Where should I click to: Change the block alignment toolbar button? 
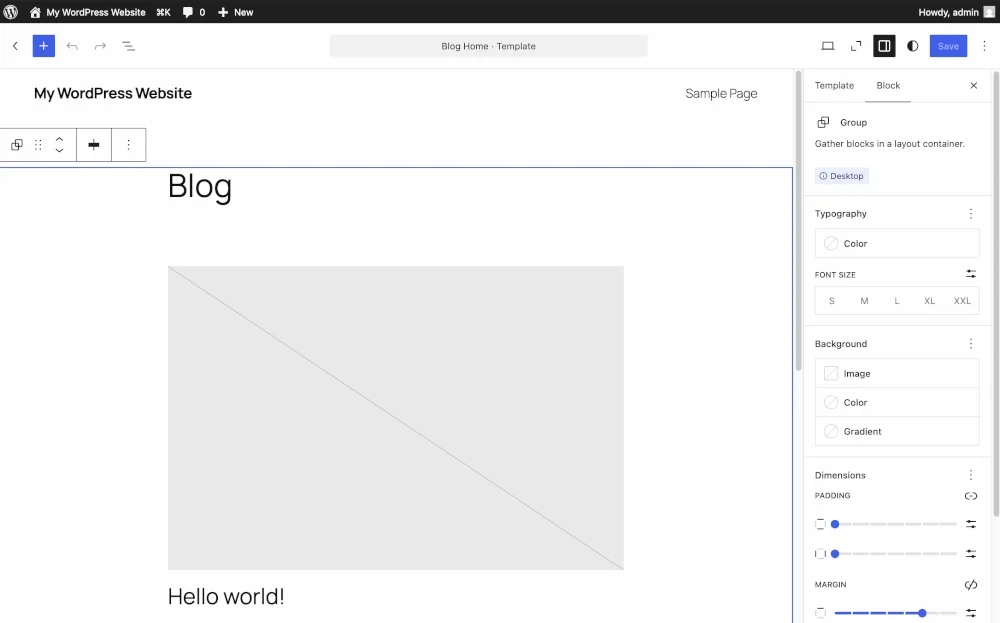pyautogui.click(x=94, y=145)
